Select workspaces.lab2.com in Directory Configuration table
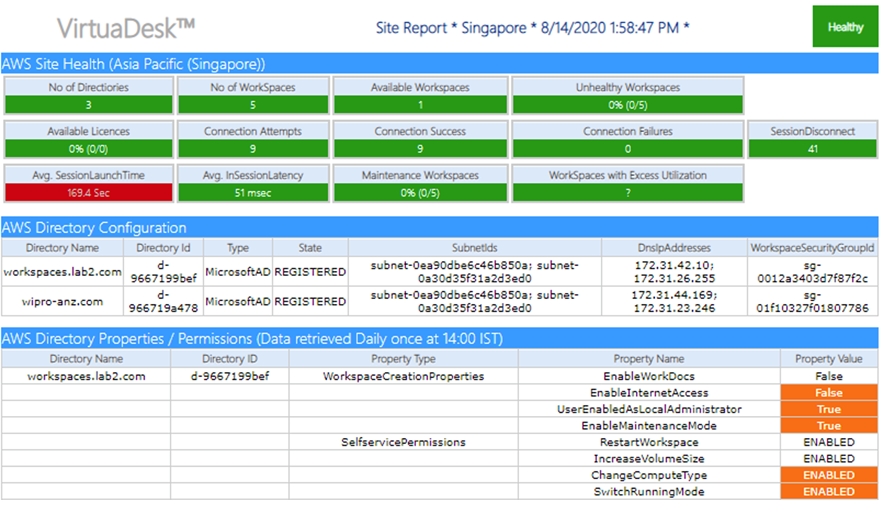Screen dimensions: 881x505 (x=62, y=271)
